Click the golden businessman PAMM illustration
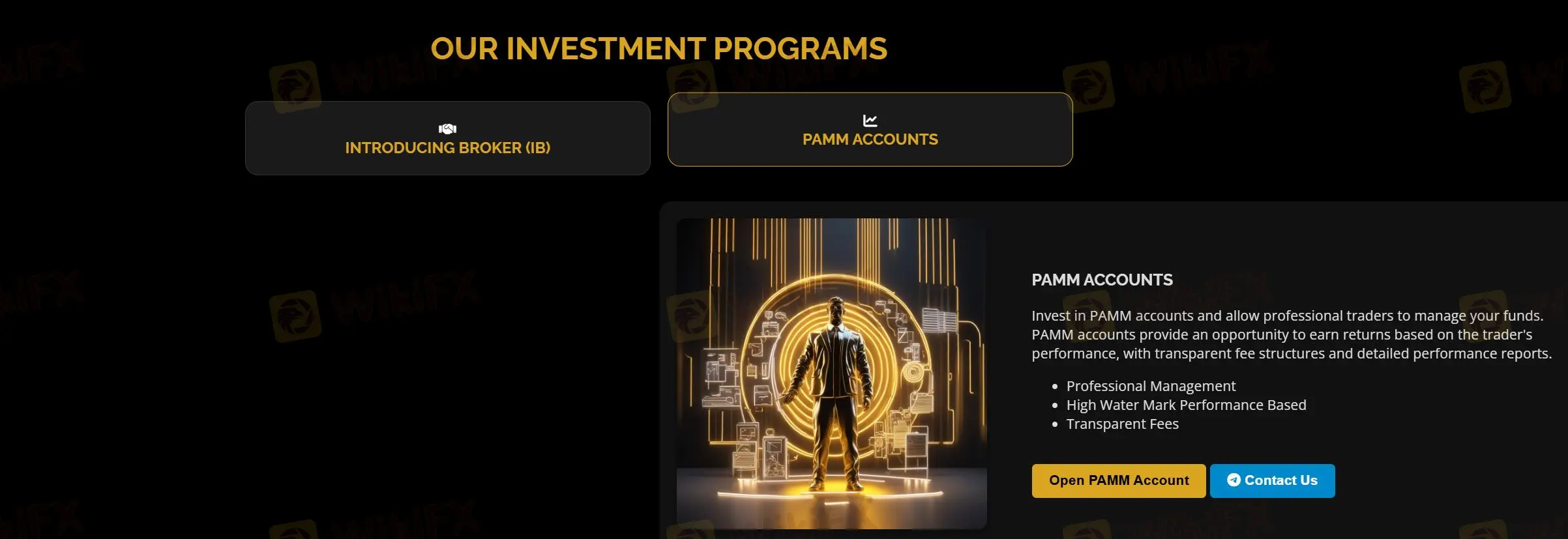1568x539 pixels. click(831, 373)
